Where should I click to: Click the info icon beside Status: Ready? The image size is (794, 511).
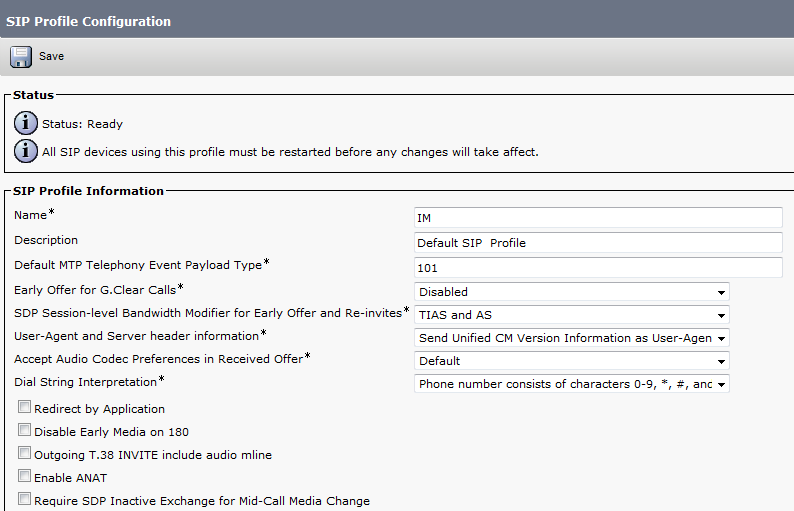25,124
